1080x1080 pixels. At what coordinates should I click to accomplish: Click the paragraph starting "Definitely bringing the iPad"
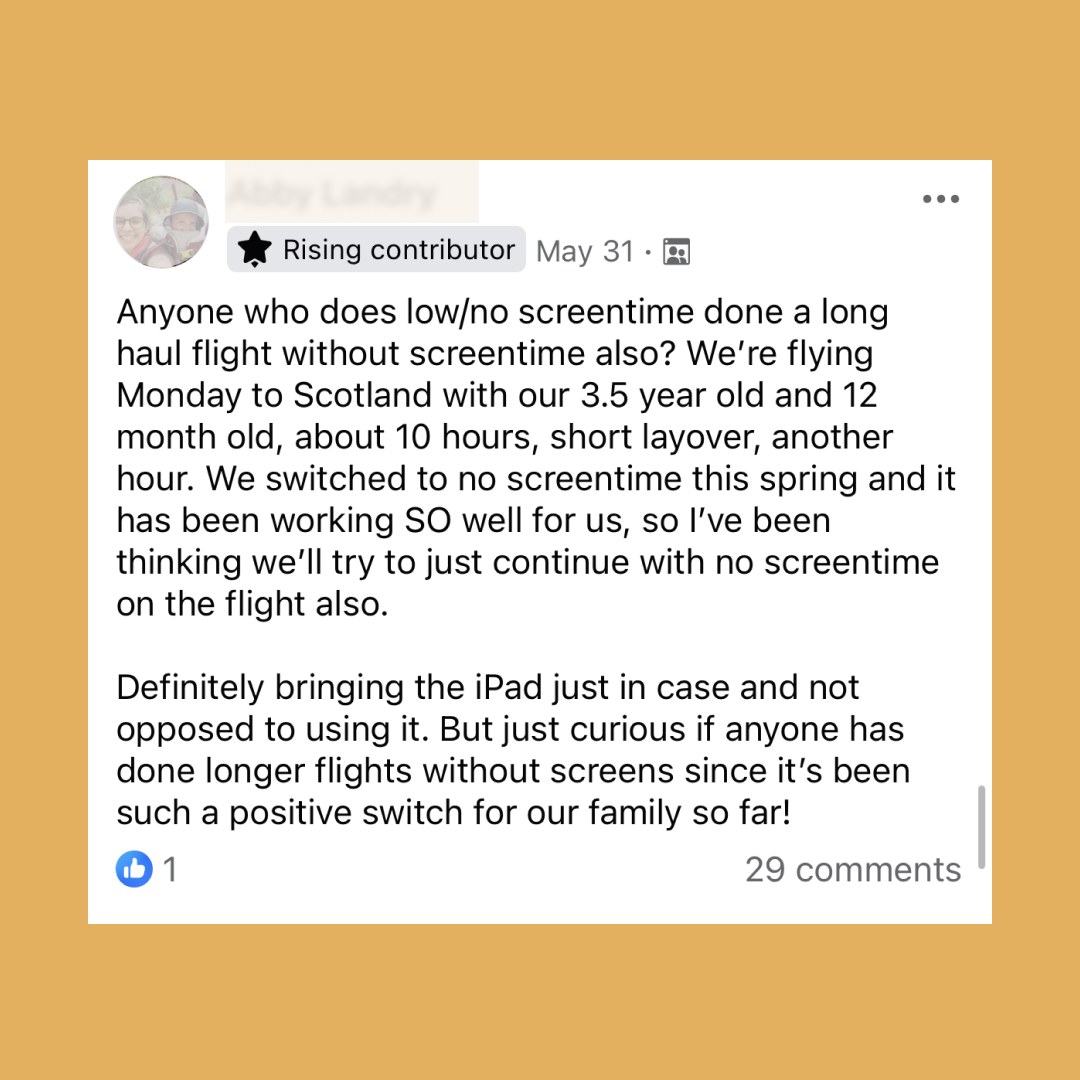(x=488, y=688)
